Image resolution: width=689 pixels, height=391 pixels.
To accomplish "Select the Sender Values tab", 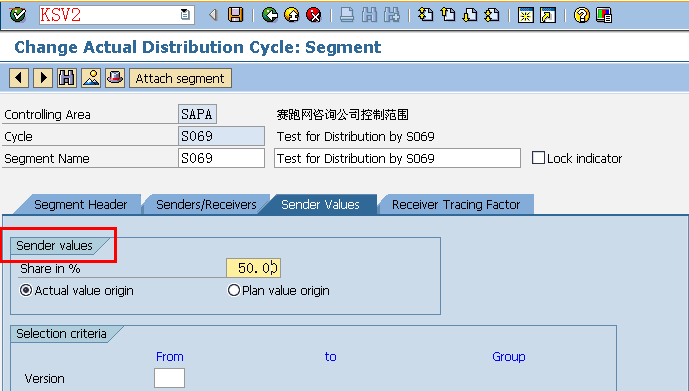I will point(320,205).
